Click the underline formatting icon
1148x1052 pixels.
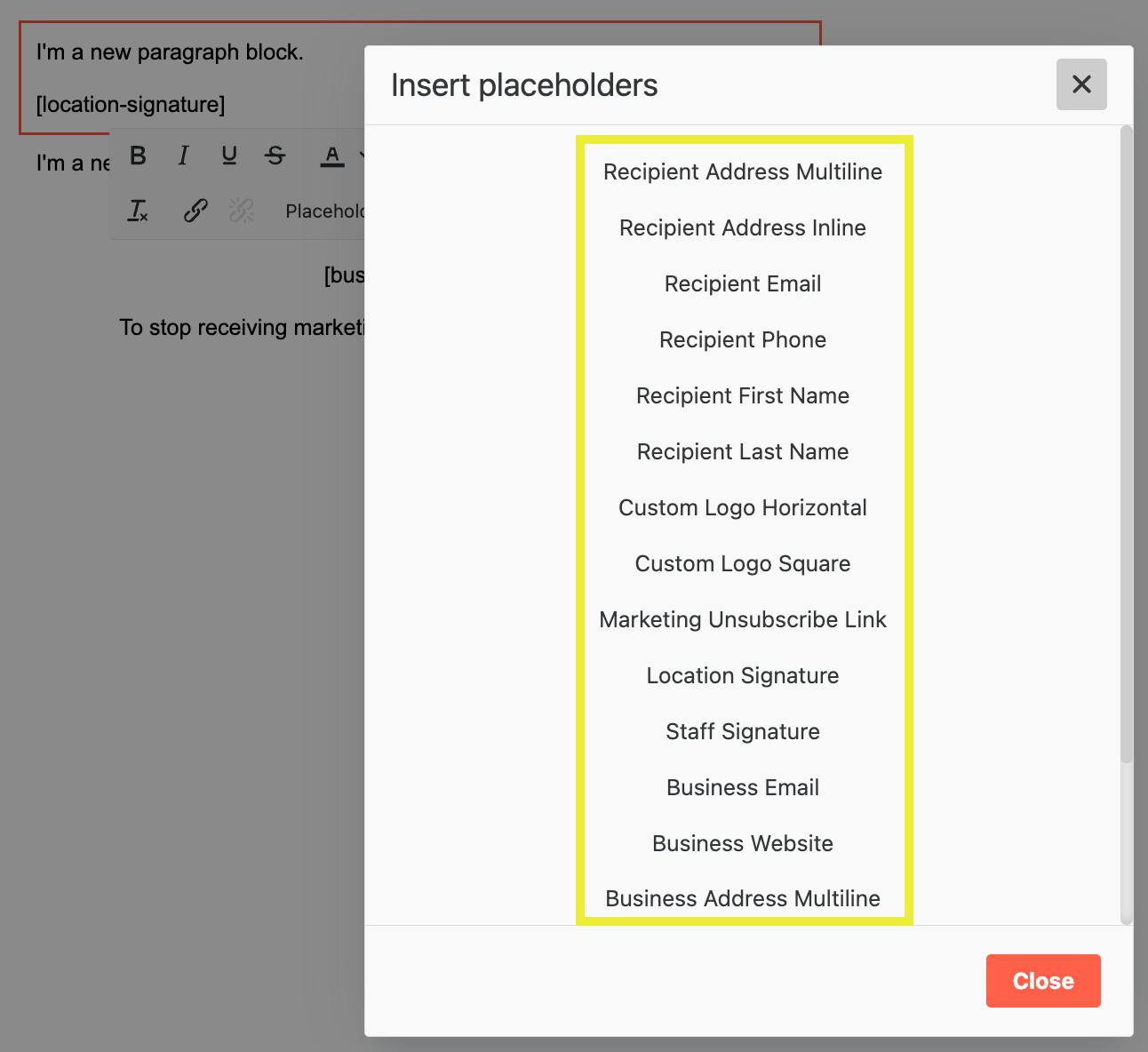pyautogui.click(x=229, y=156)
